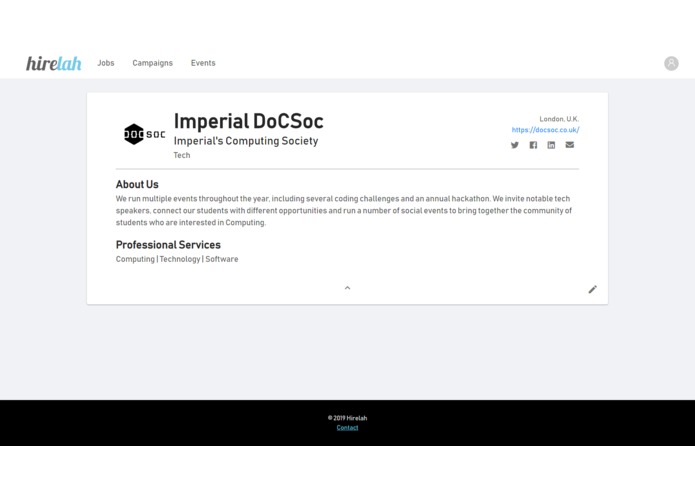Navigate to the Events section

tap(203, 63)
